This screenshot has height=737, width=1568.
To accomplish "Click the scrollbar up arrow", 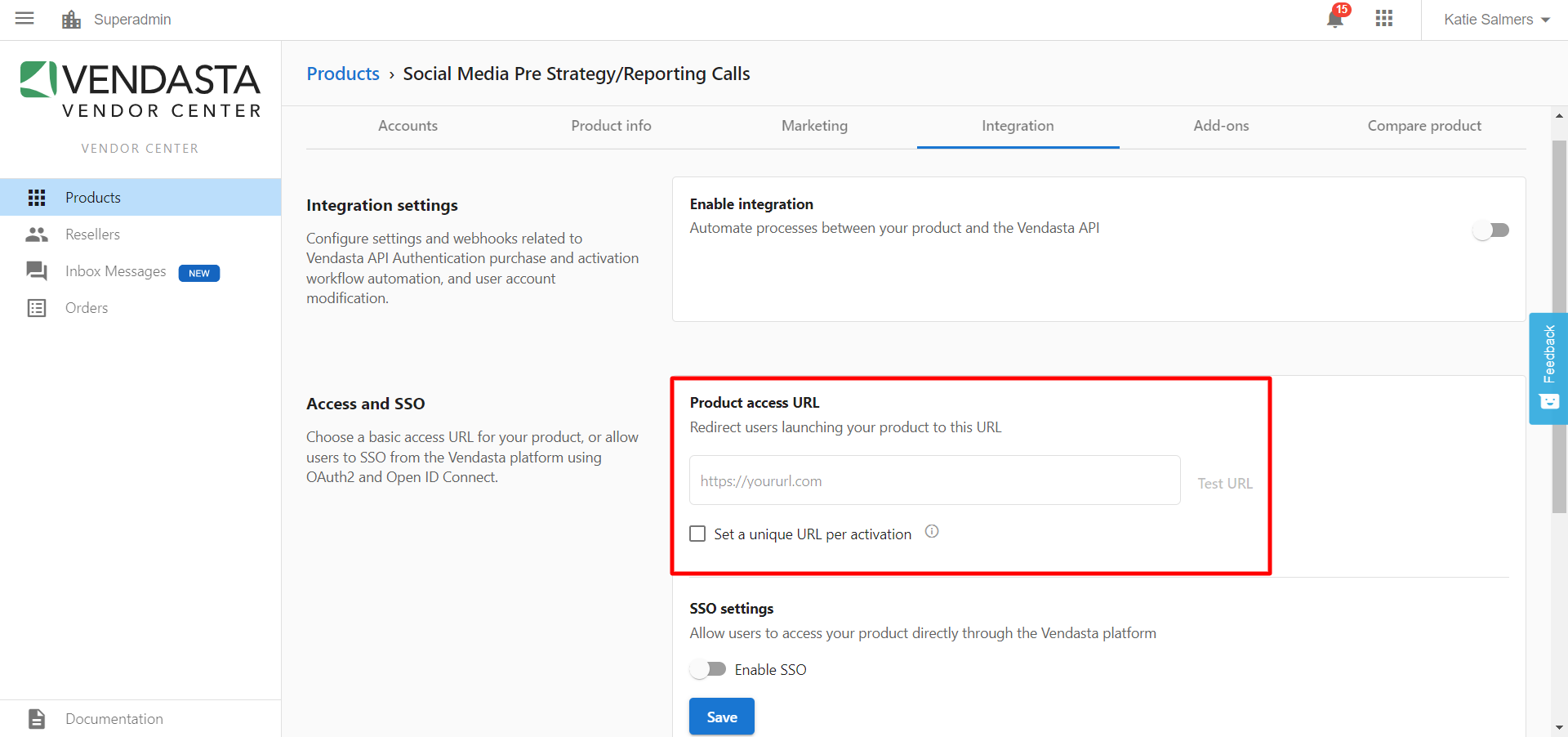I will 1560,116.
